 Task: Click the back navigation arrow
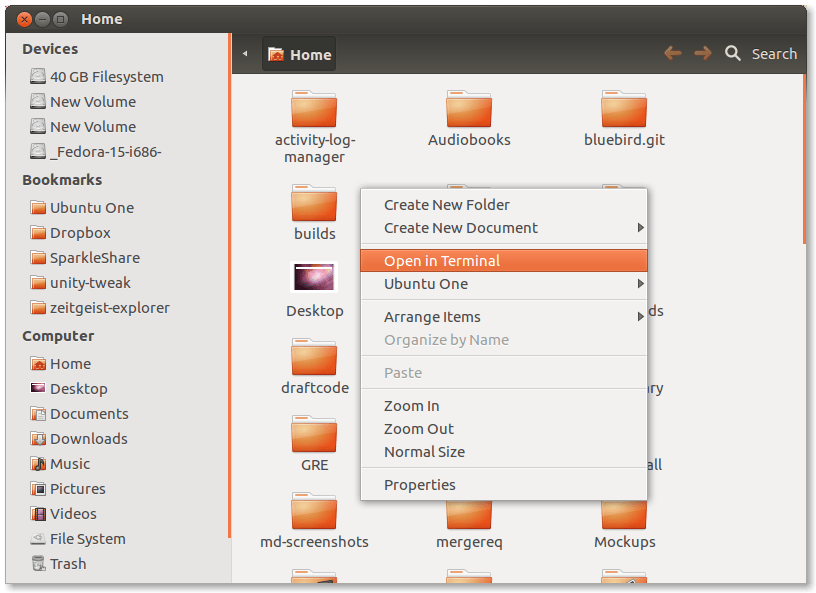(x=672, y=53)
